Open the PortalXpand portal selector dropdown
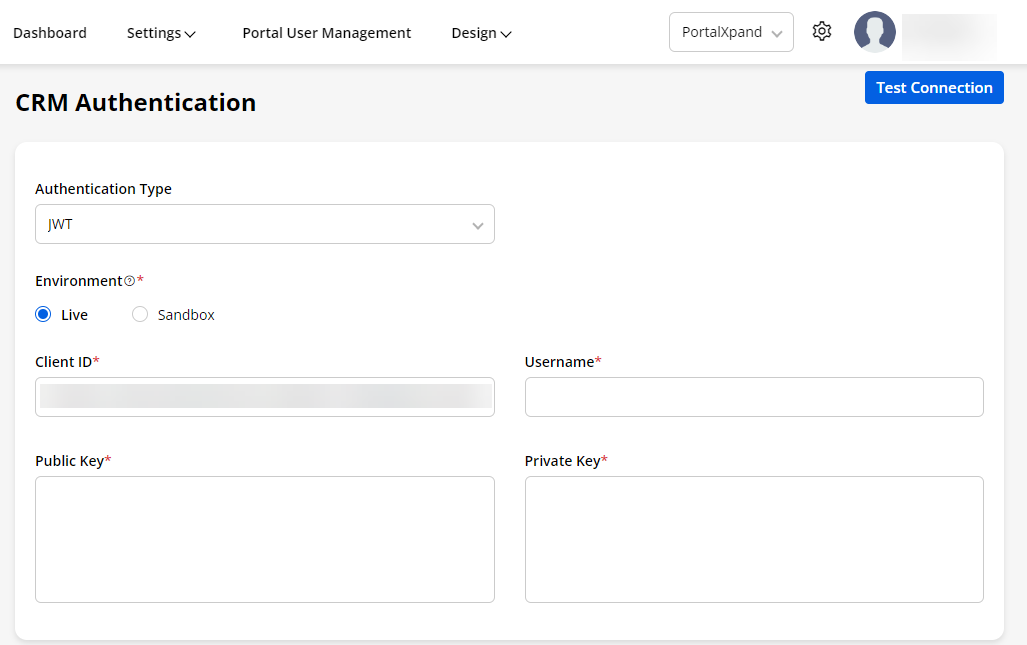 coord(731,32)
